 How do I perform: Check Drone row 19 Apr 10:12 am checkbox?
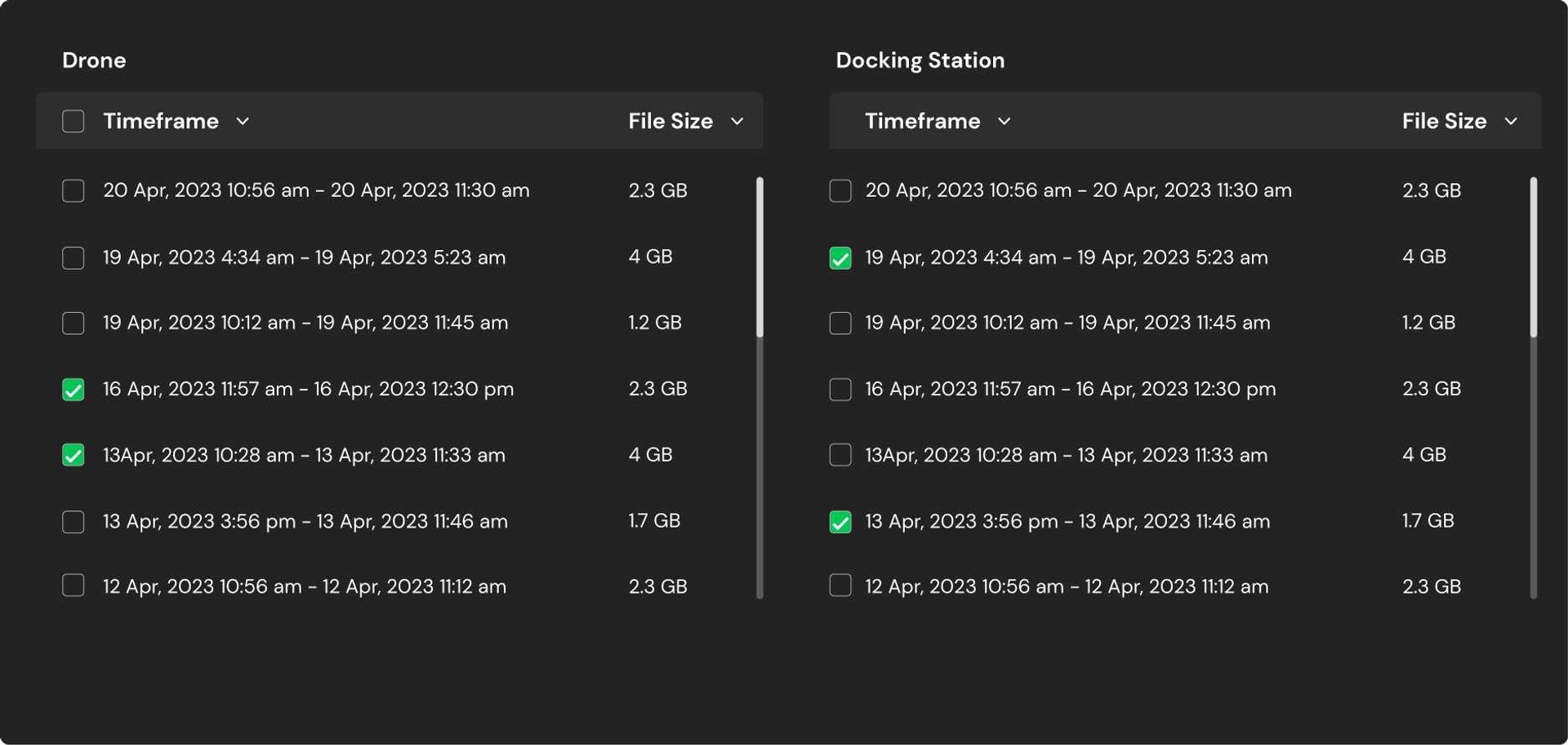click(x=73, y=323)
